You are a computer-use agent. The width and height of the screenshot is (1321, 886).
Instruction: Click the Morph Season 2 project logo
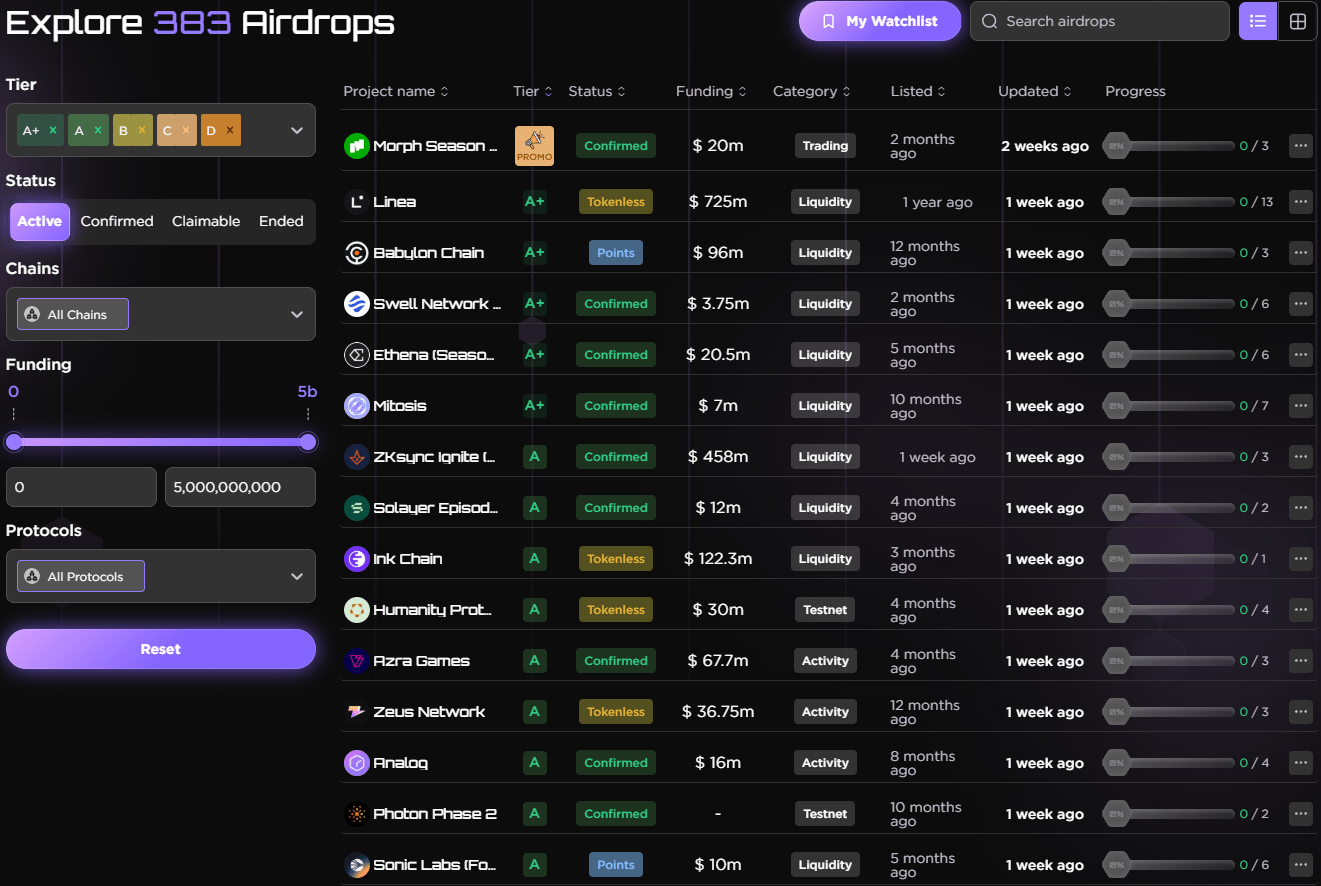click(357, 145)
